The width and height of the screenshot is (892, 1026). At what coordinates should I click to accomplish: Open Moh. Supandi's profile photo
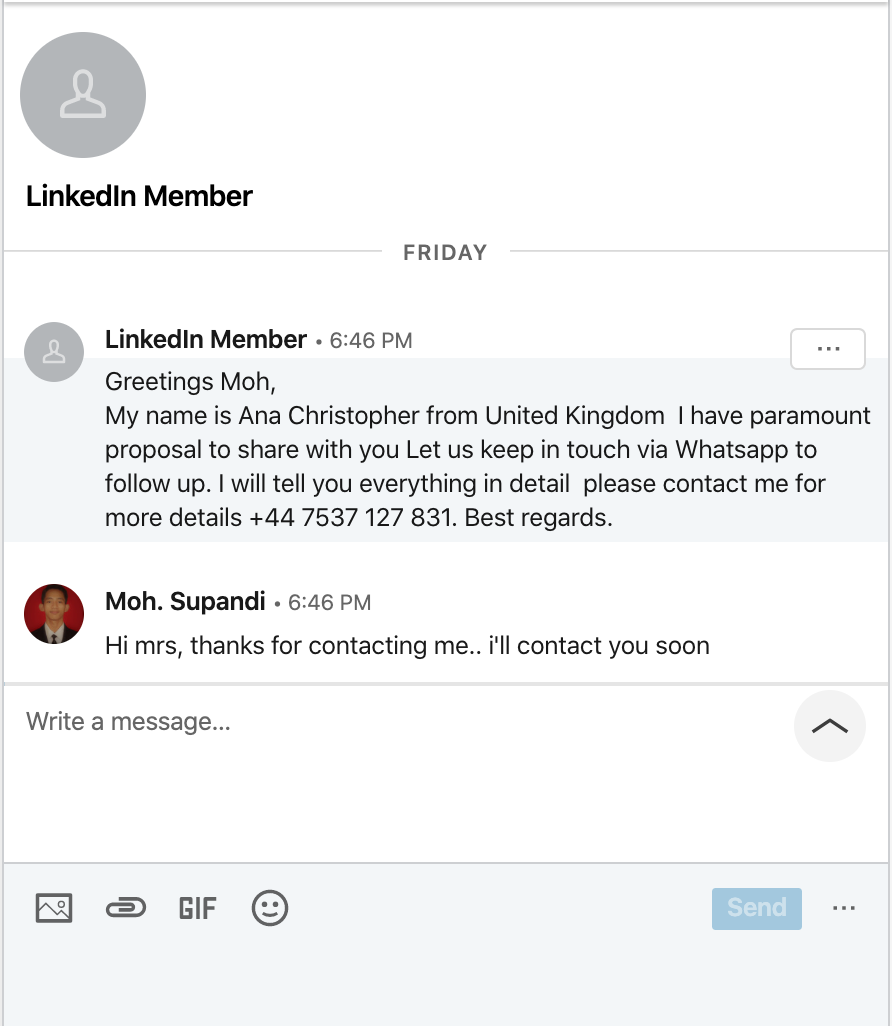pyautogui.click(x=54, y=614)
